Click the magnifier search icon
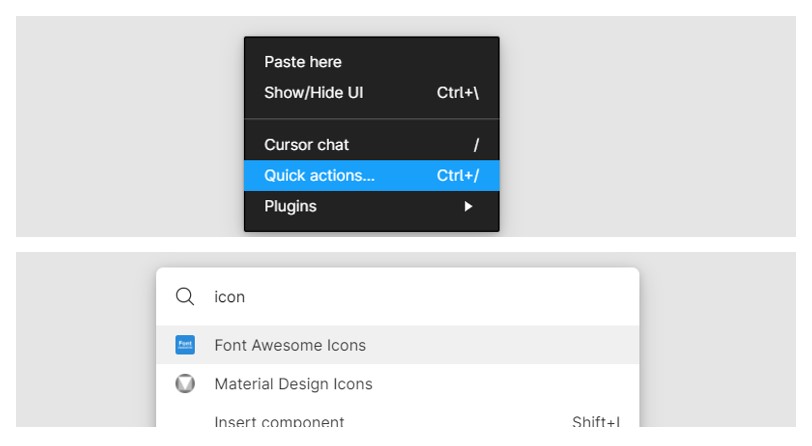The width and height of the screenshot is (812, 446). point(185,297)
